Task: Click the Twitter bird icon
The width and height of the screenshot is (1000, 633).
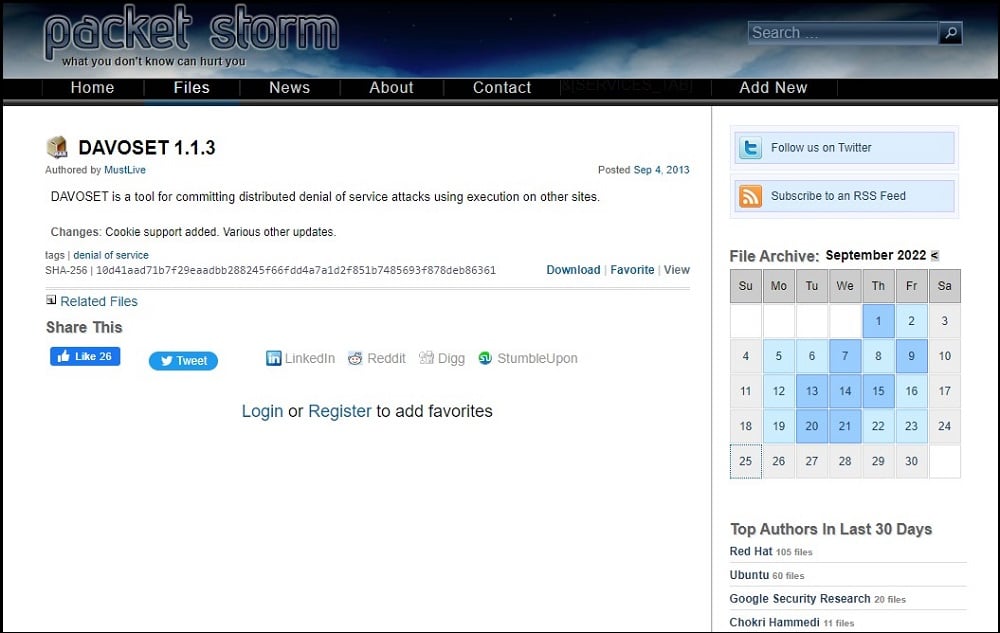Action: tap(750, 148)
